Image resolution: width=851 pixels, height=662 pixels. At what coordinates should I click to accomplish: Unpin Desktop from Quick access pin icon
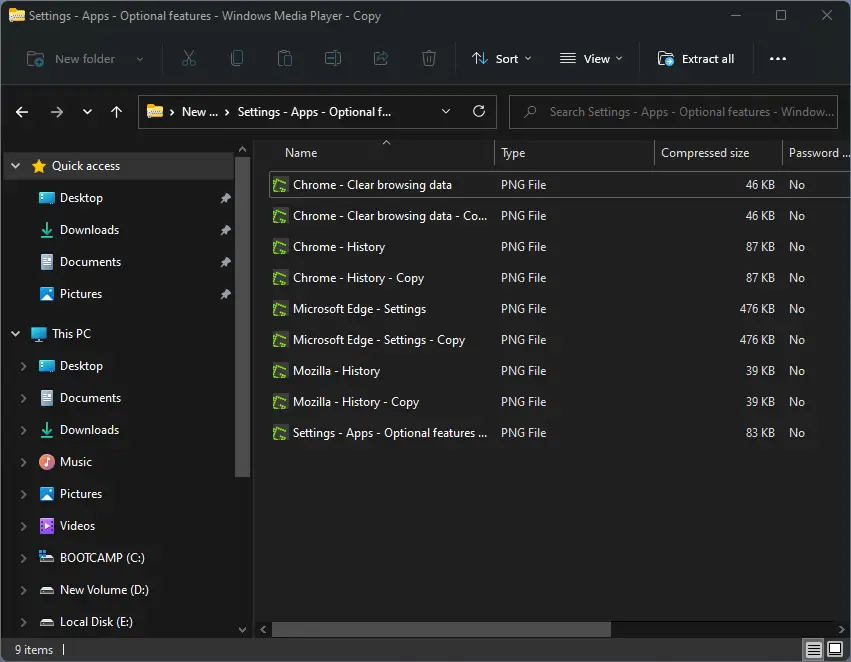pyautogui.click(x=225, y=198)
